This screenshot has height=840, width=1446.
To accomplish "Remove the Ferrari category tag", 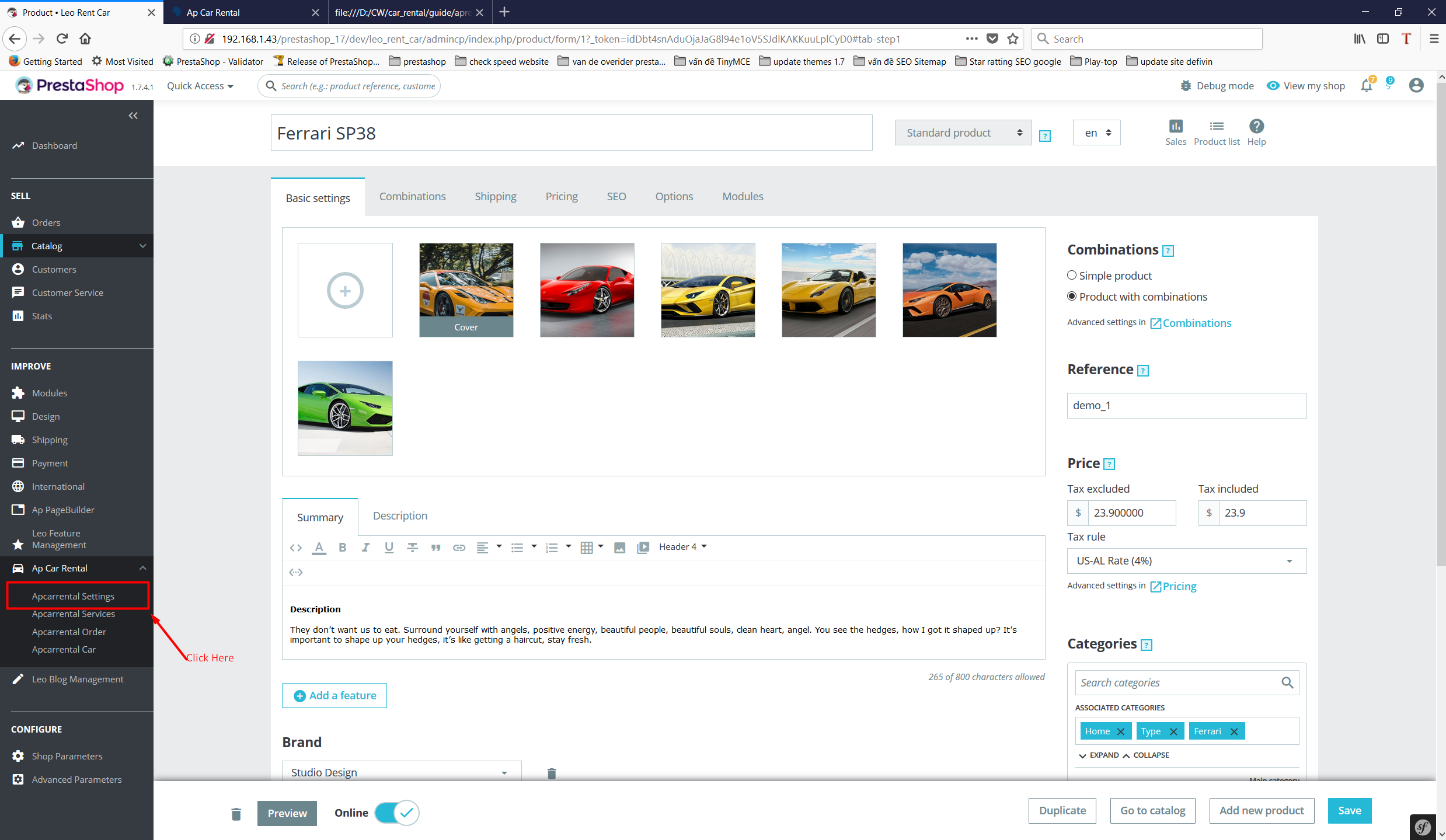I will point(1234,731).
